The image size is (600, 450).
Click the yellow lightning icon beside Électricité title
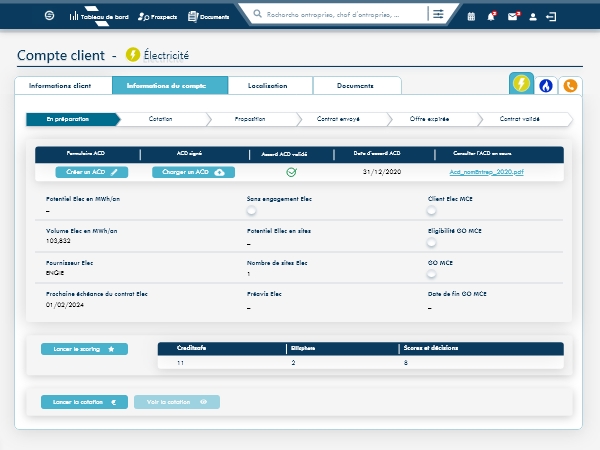click(133, 55)
